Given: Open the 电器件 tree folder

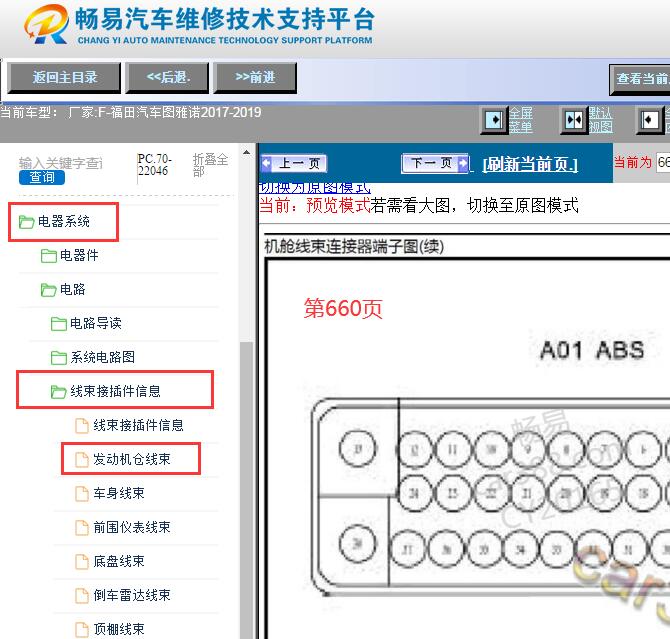Looking at the screenshot, I should (x=79, y=255).
